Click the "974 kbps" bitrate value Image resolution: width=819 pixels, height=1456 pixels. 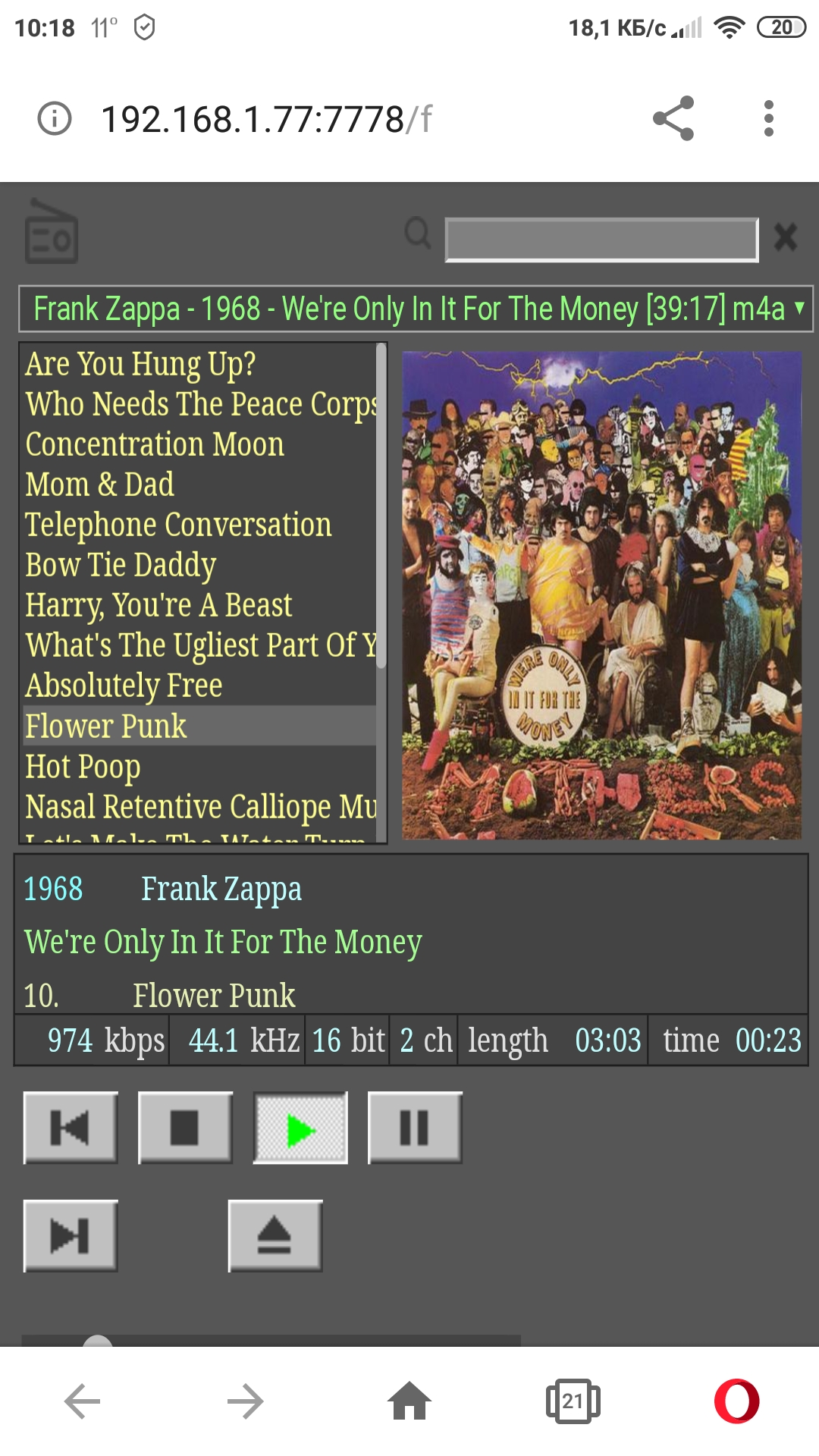(106, 1040)
